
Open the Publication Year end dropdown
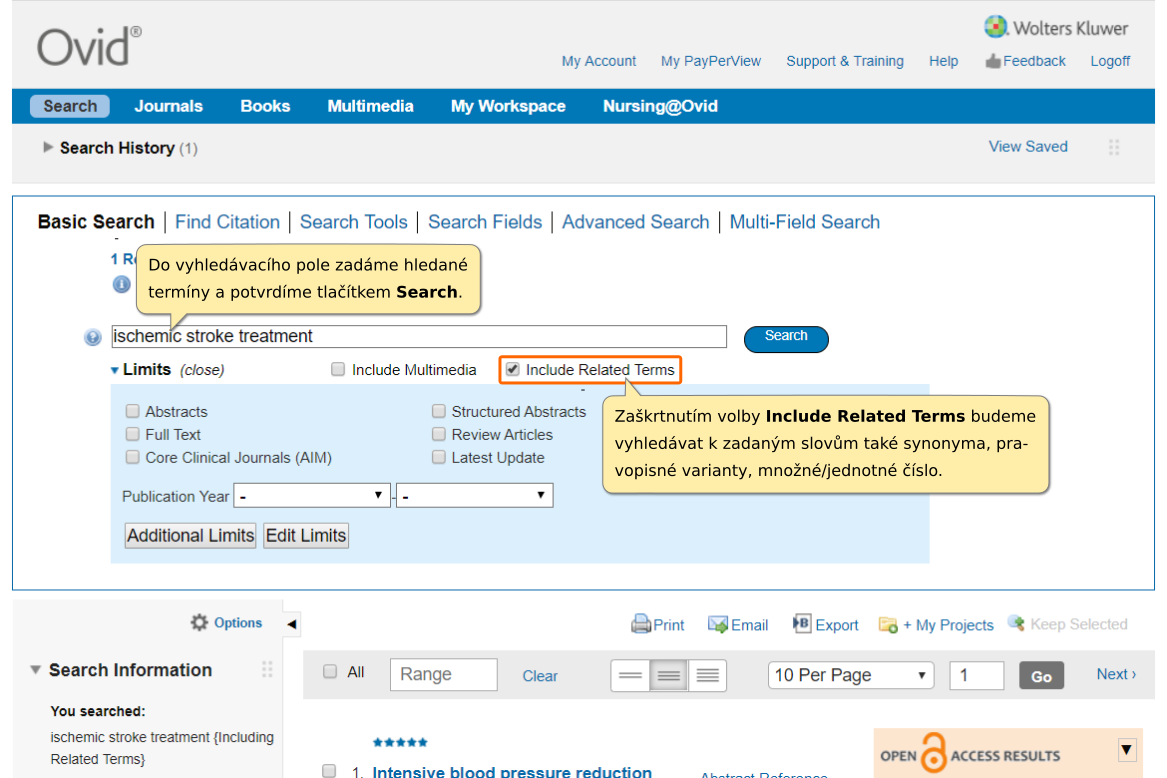[475, 495]
